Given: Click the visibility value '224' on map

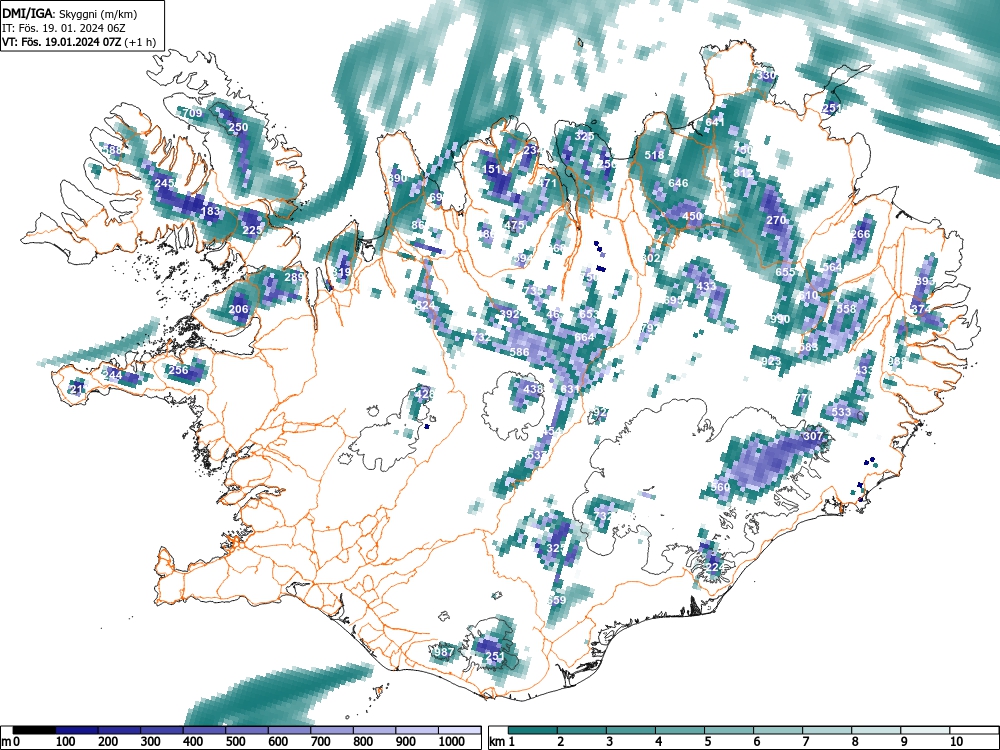Looking at the screenshot, I should click(715, 567).
